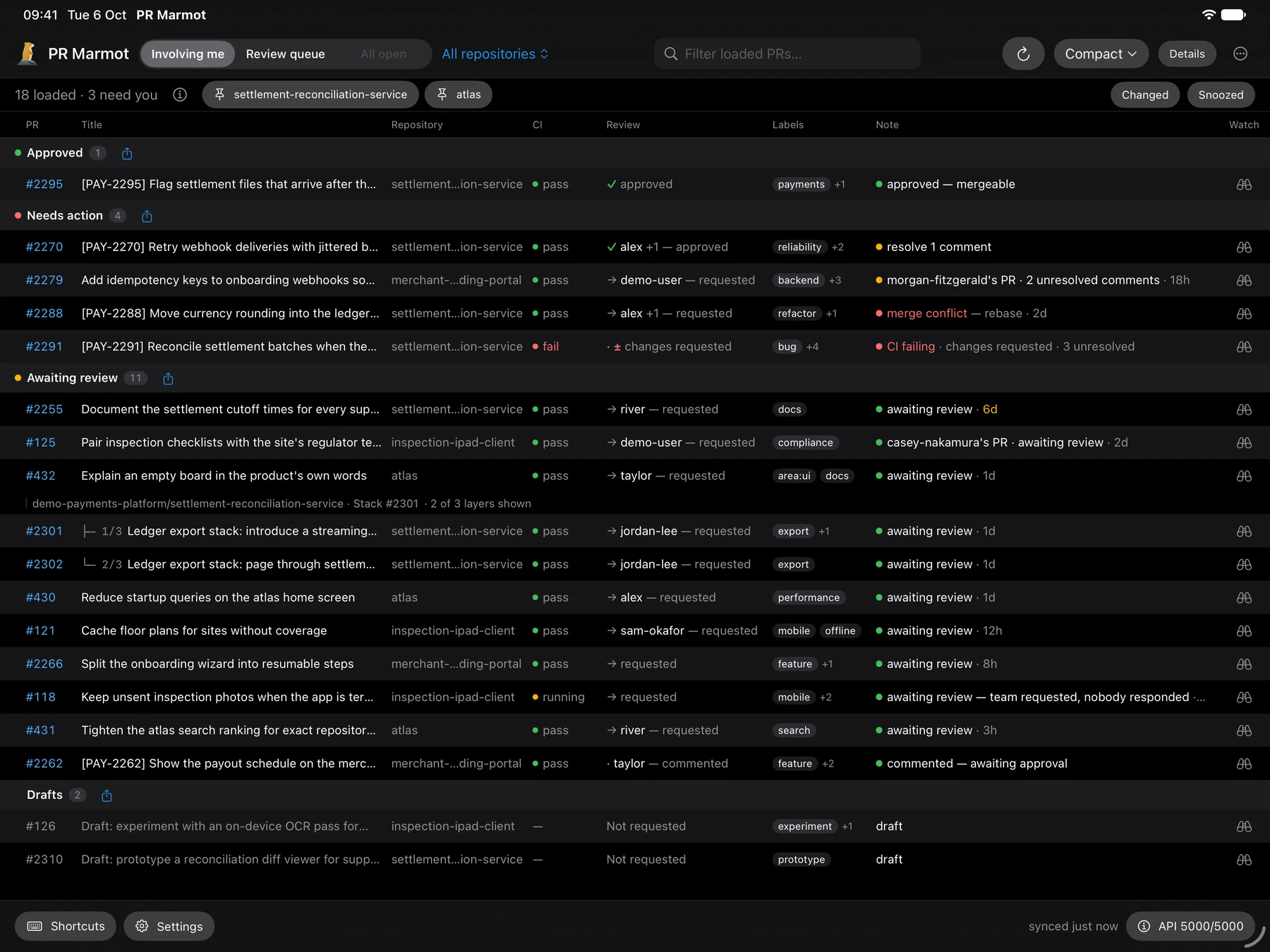Toggle watch on PR #2288

(1244, 313)
